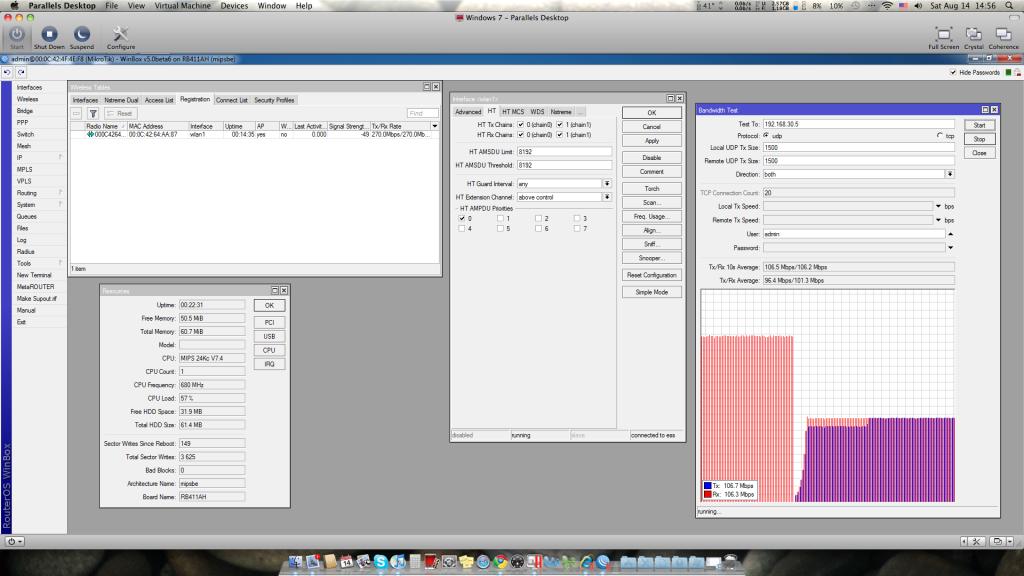Select the tcp protocol radio button
The width and height of the screenshot is (1024, 576).
pos(939,135)
